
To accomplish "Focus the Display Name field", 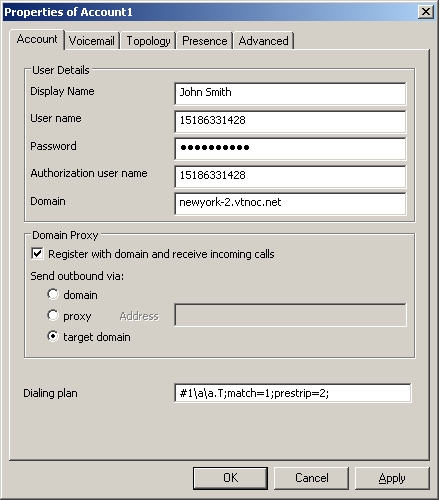I will click(290, 93).
